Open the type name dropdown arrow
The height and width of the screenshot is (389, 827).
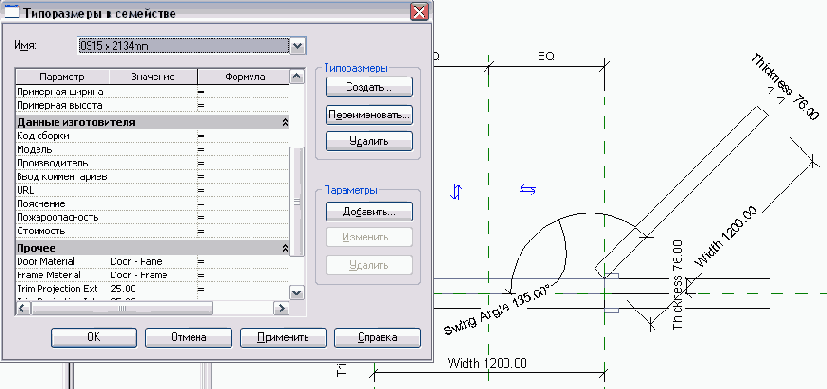[x=298, y=46]
